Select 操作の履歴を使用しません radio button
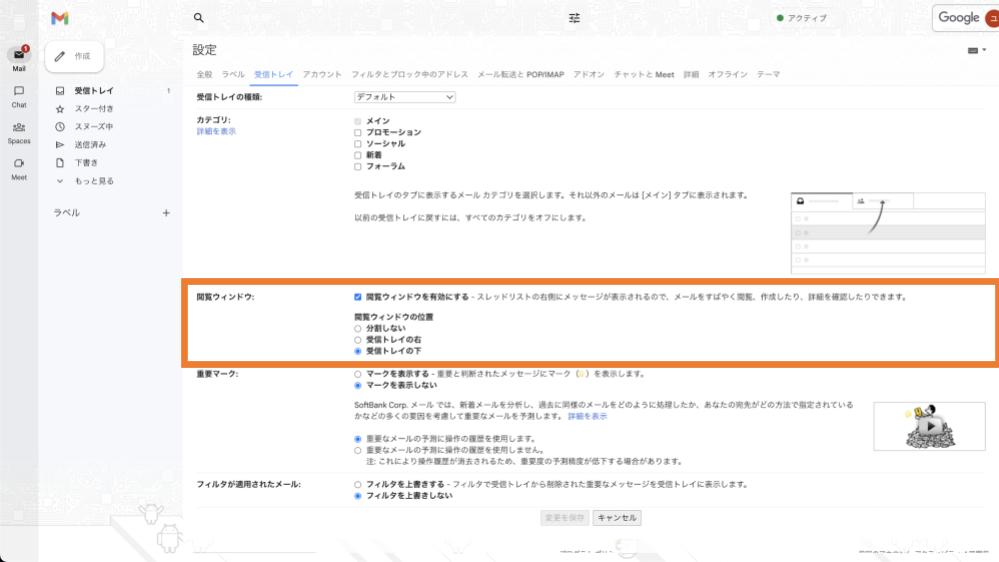Screen dimensions: 999x562 (x=357, y=450)
